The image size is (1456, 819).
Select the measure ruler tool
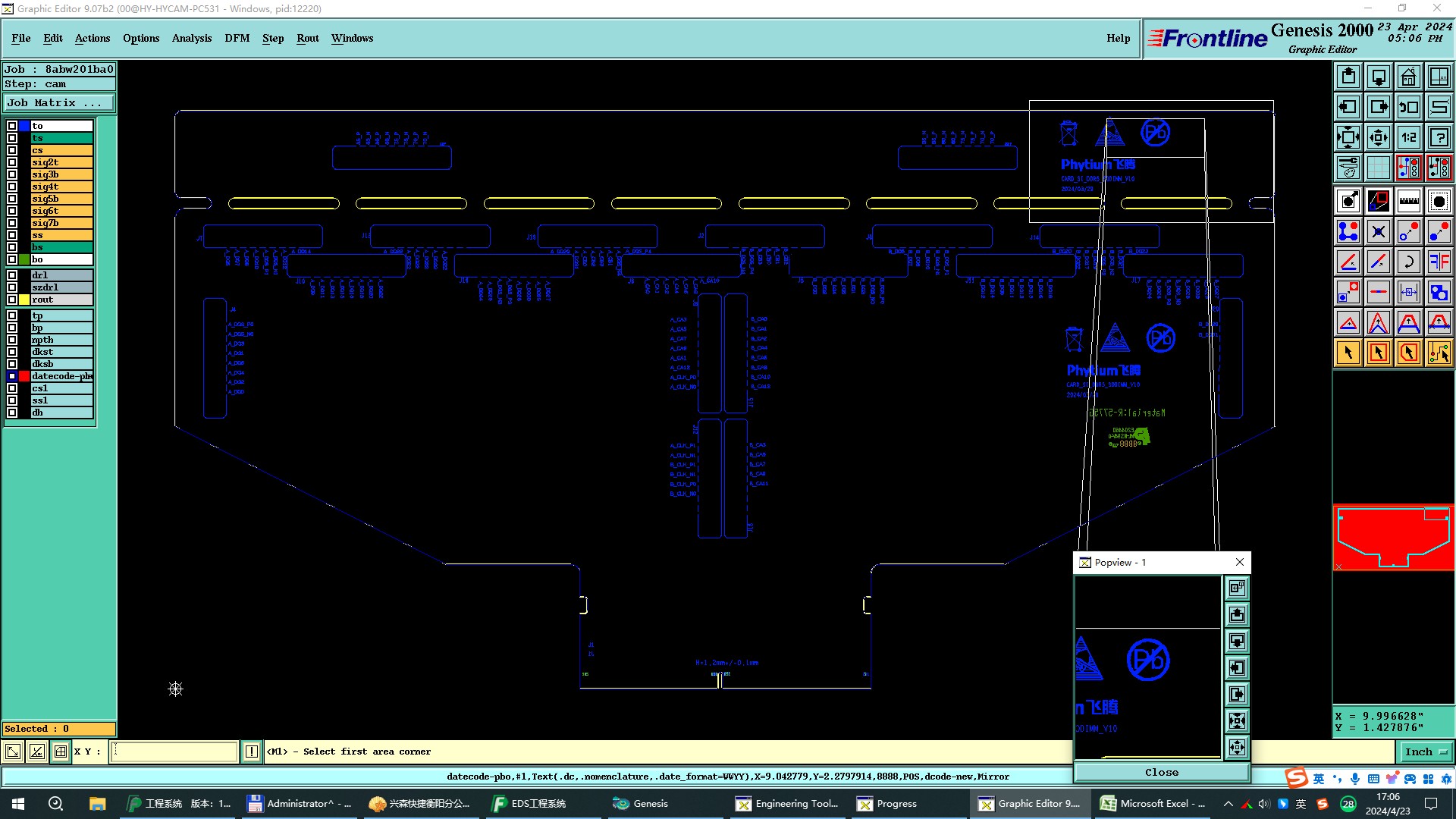point(1408,201)
